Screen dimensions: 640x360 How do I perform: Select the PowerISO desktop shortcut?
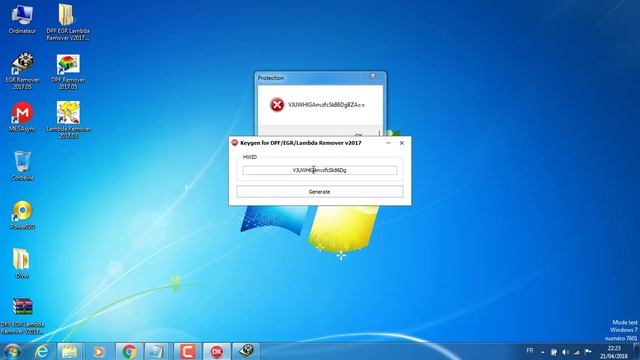[x=22, y=215]
